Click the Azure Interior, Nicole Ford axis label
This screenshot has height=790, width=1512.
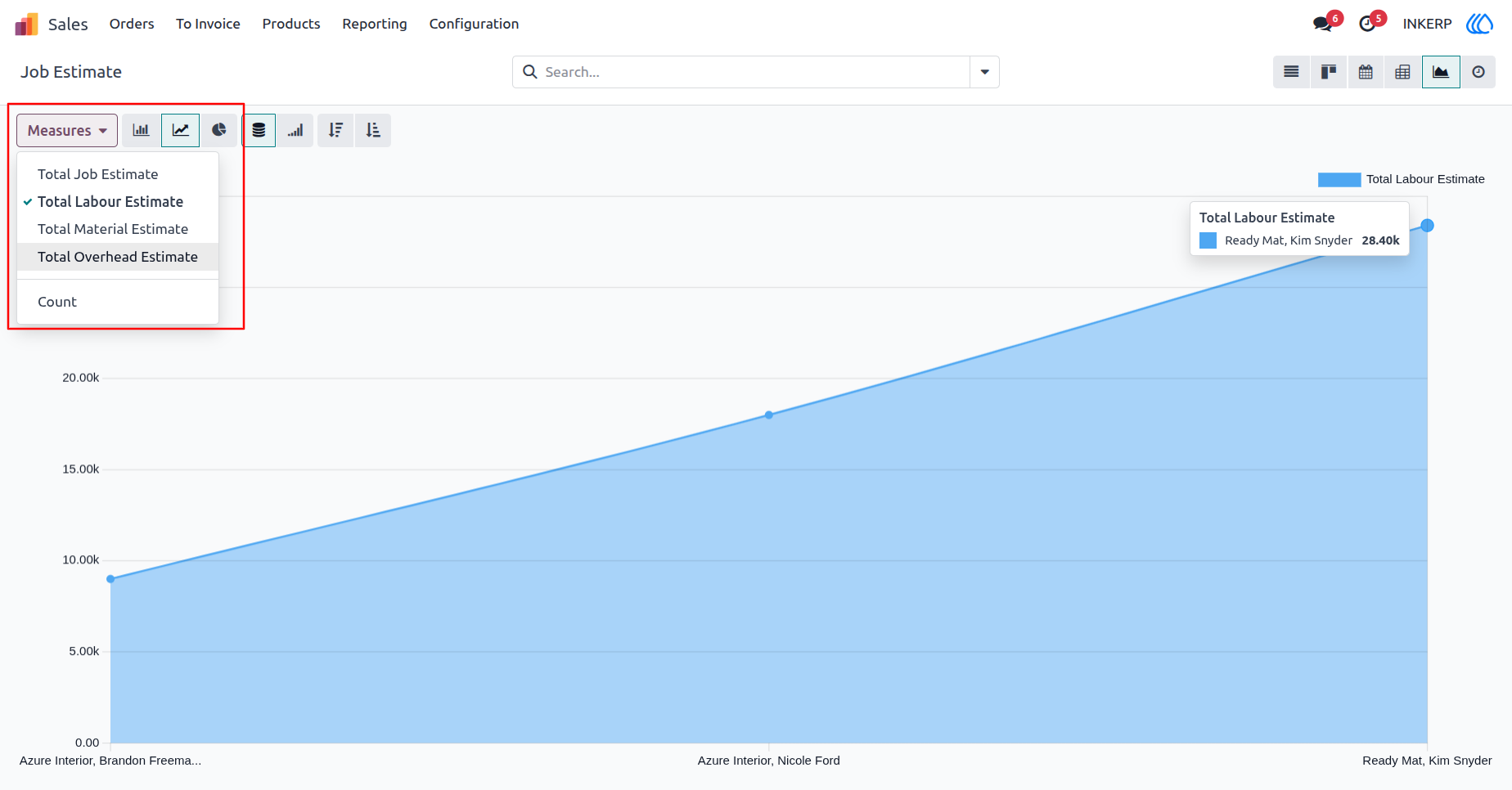[769, 761]
